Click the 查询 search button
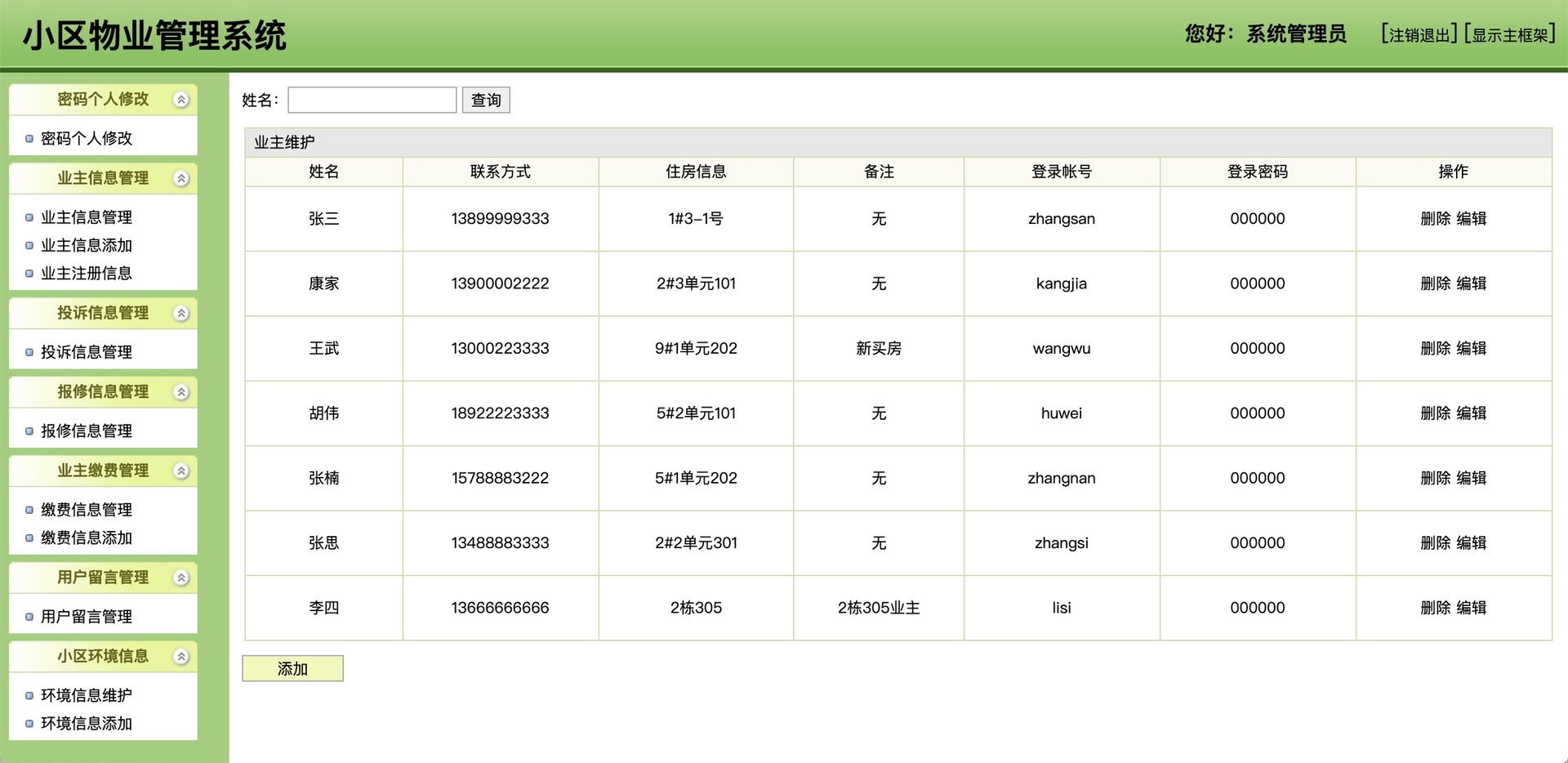The width and height of the screenshot is (1568, 763). [x=486, y=100]
